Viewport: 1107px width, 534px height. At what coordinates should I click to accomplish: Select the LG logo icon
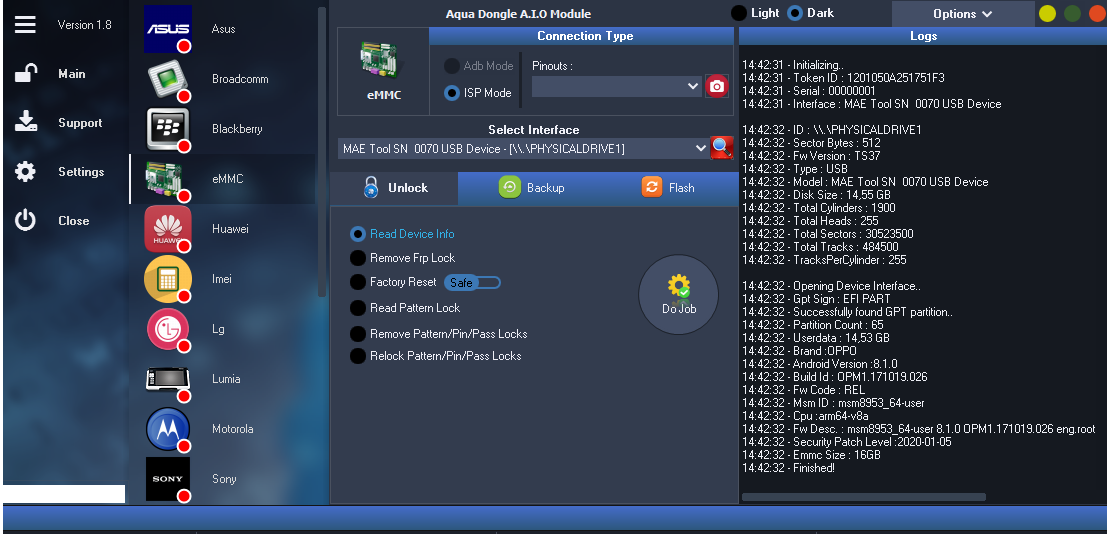click(168, 329)
